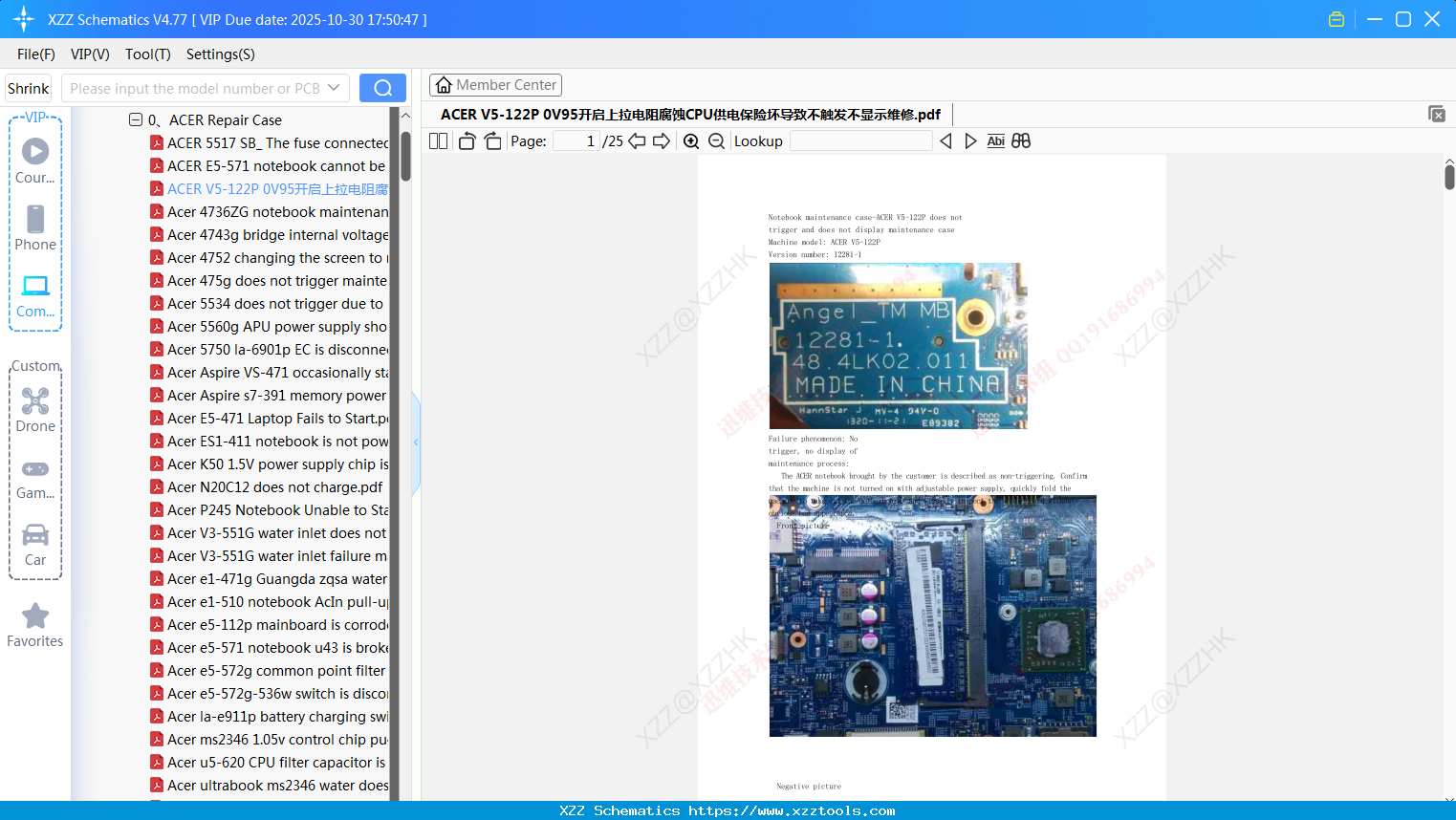Select the ACER V5-122P PDF tab
This screenshot has width=1456, height=820.
point(690,115)
